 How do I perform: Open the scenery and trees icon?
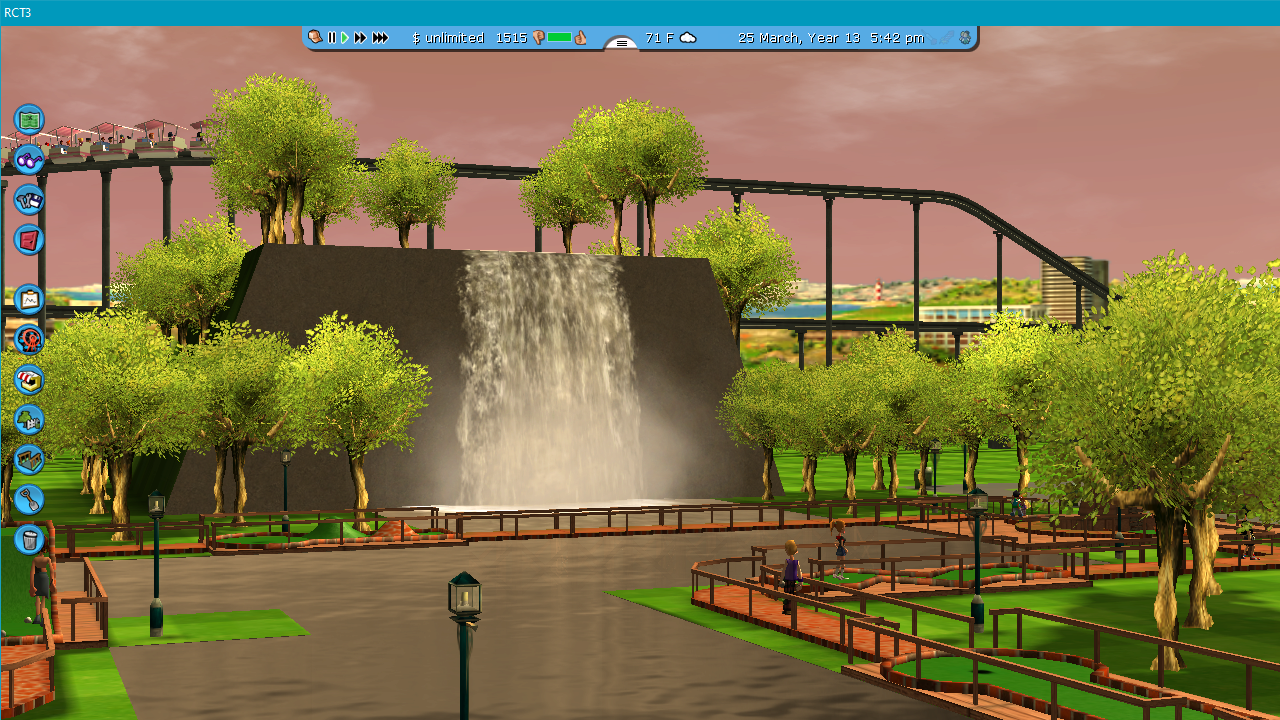pos(29,420)
